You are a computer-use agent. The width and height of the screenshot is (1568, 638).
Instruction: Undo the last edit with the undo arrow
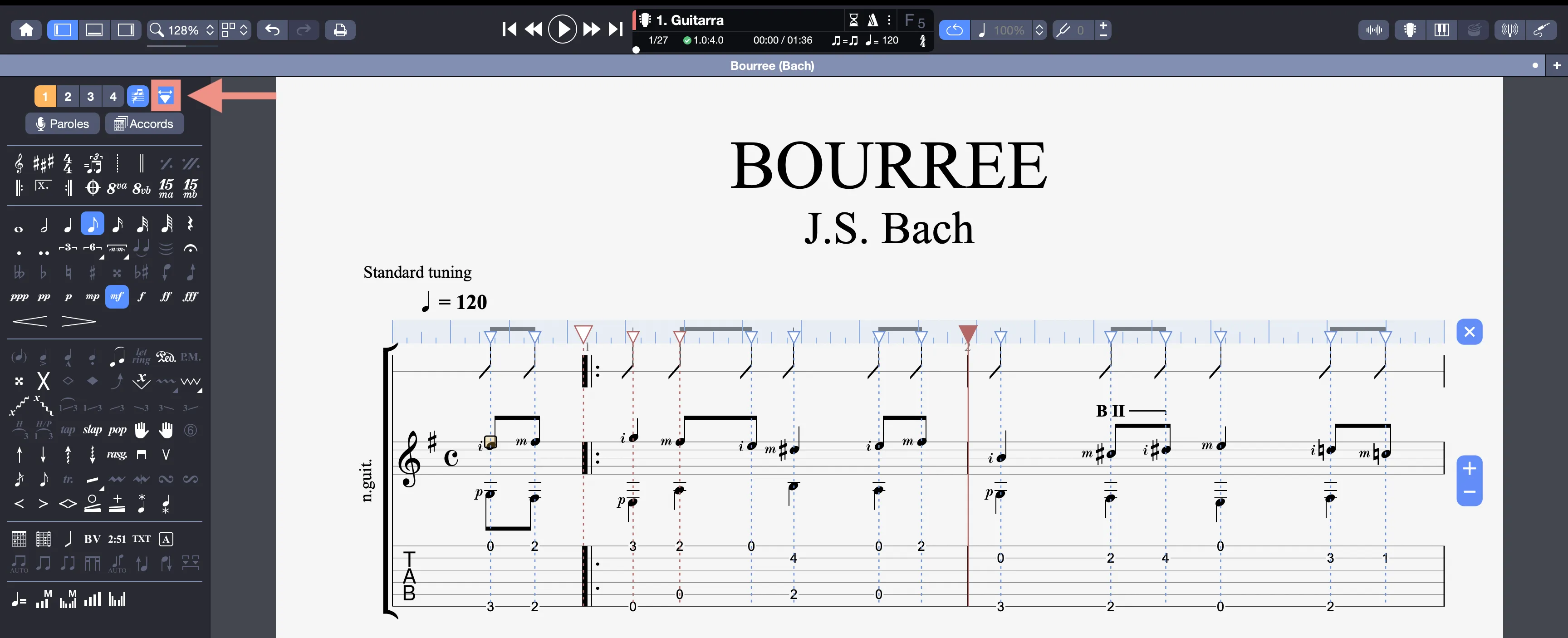(272, 30)
